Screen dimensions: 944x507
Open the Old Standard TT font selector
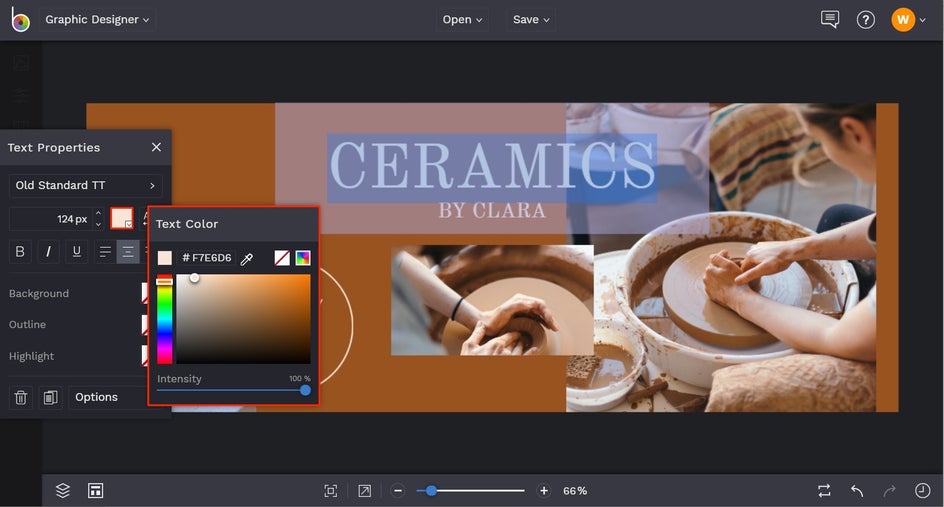[86, 185]
